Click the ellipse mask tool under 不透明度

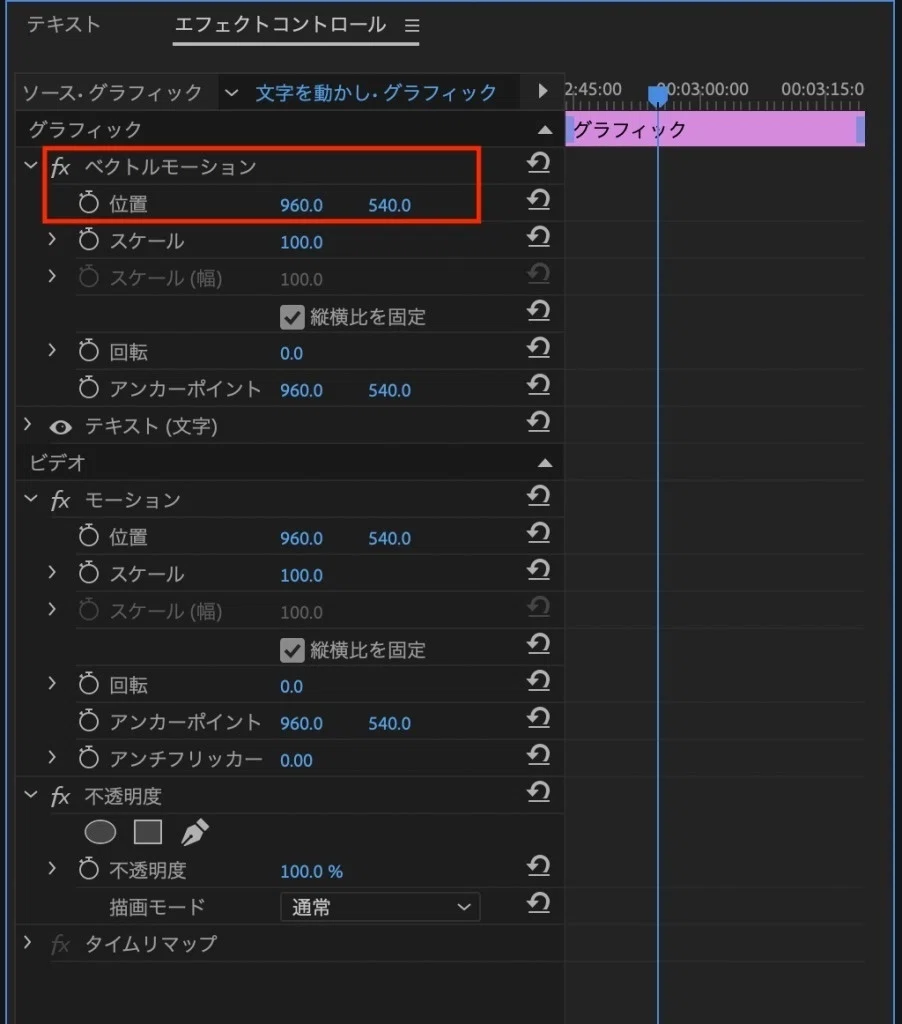point(100,832)
